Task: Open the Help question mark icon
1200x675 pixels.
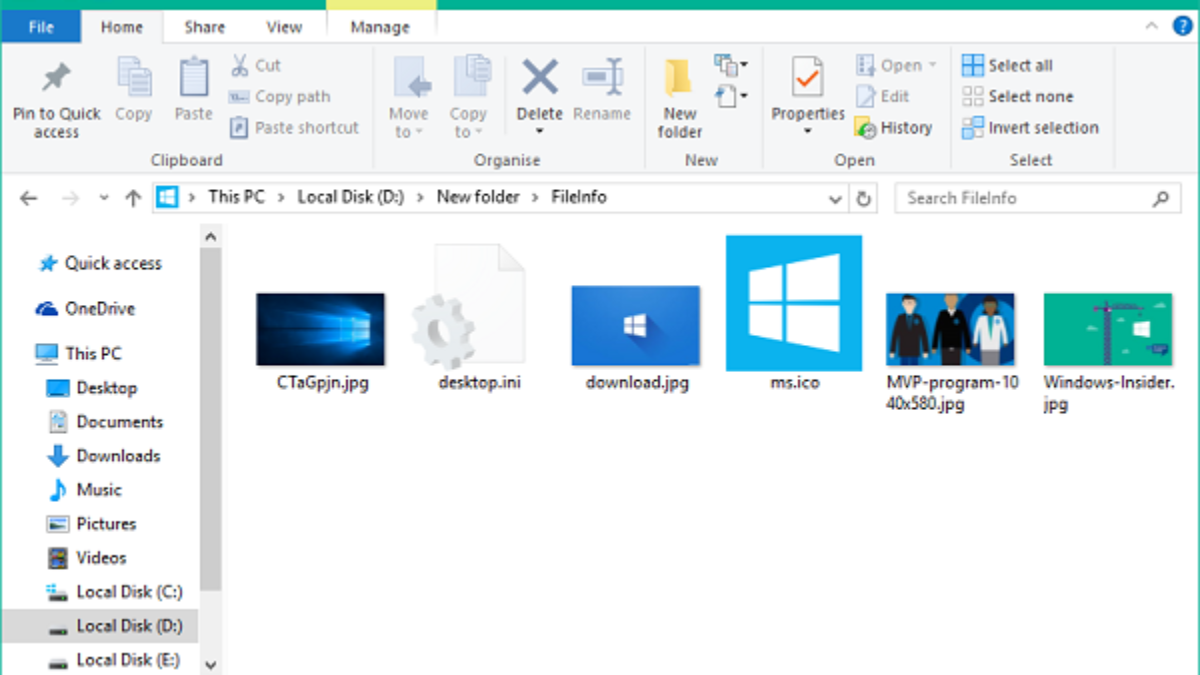Action: [1182, 26]
